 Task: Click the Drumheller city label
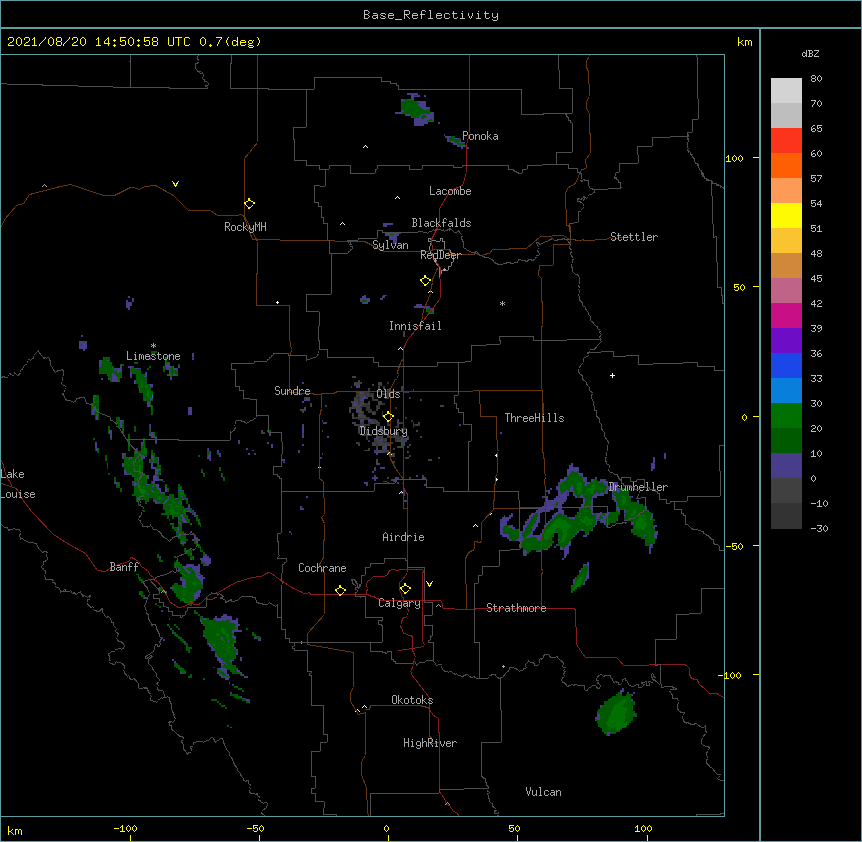(638, 487)
